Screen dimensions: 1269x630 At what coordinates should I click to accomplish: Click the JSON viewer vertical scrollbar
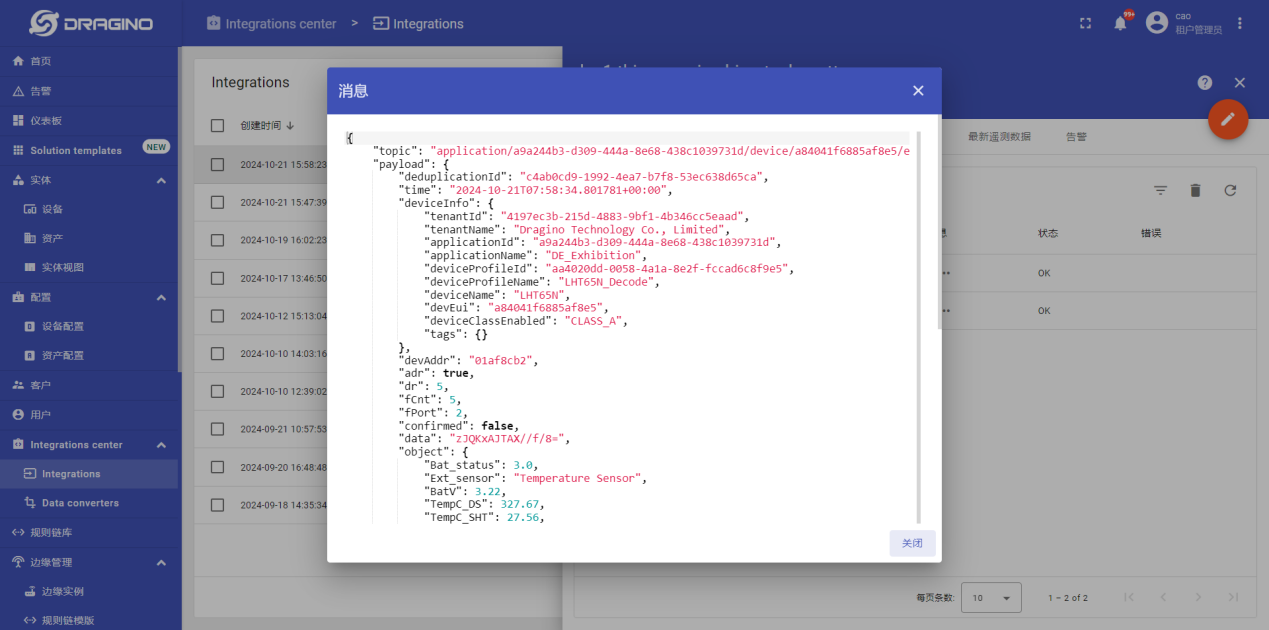click(x=939, y=230)
